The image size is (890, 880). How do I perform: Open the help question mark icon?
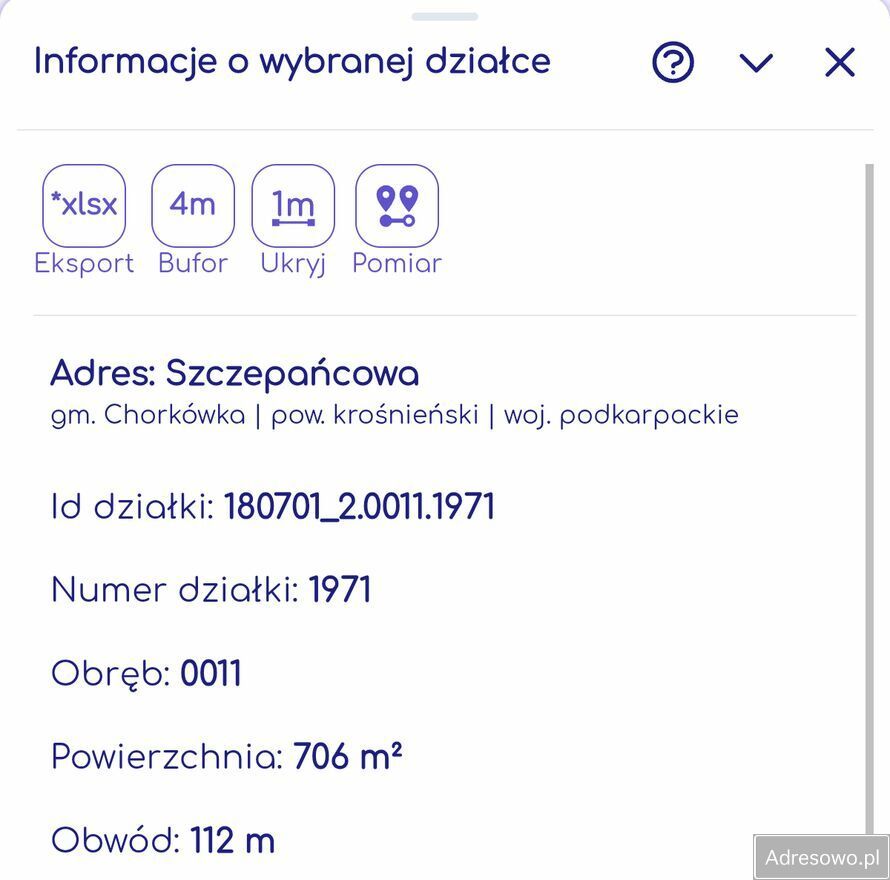672,61
